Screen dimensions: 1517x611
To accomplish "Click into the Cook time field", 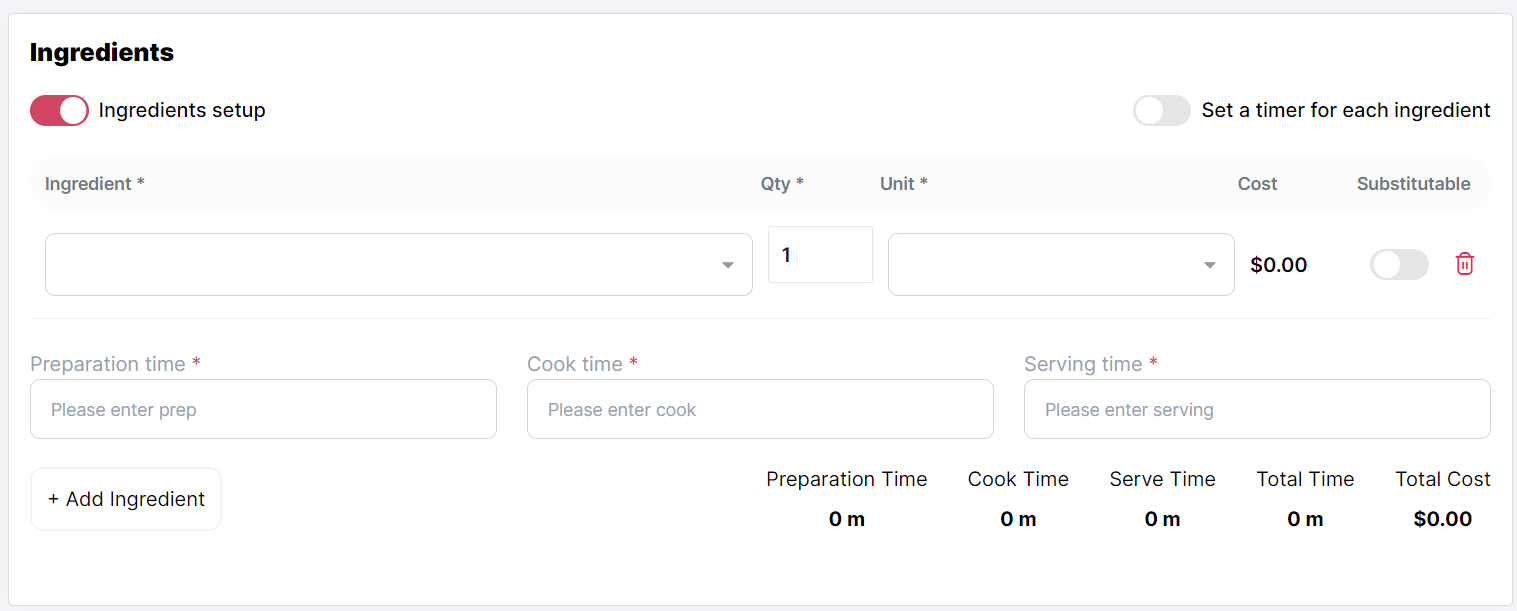I will click(x=759, y=409).
